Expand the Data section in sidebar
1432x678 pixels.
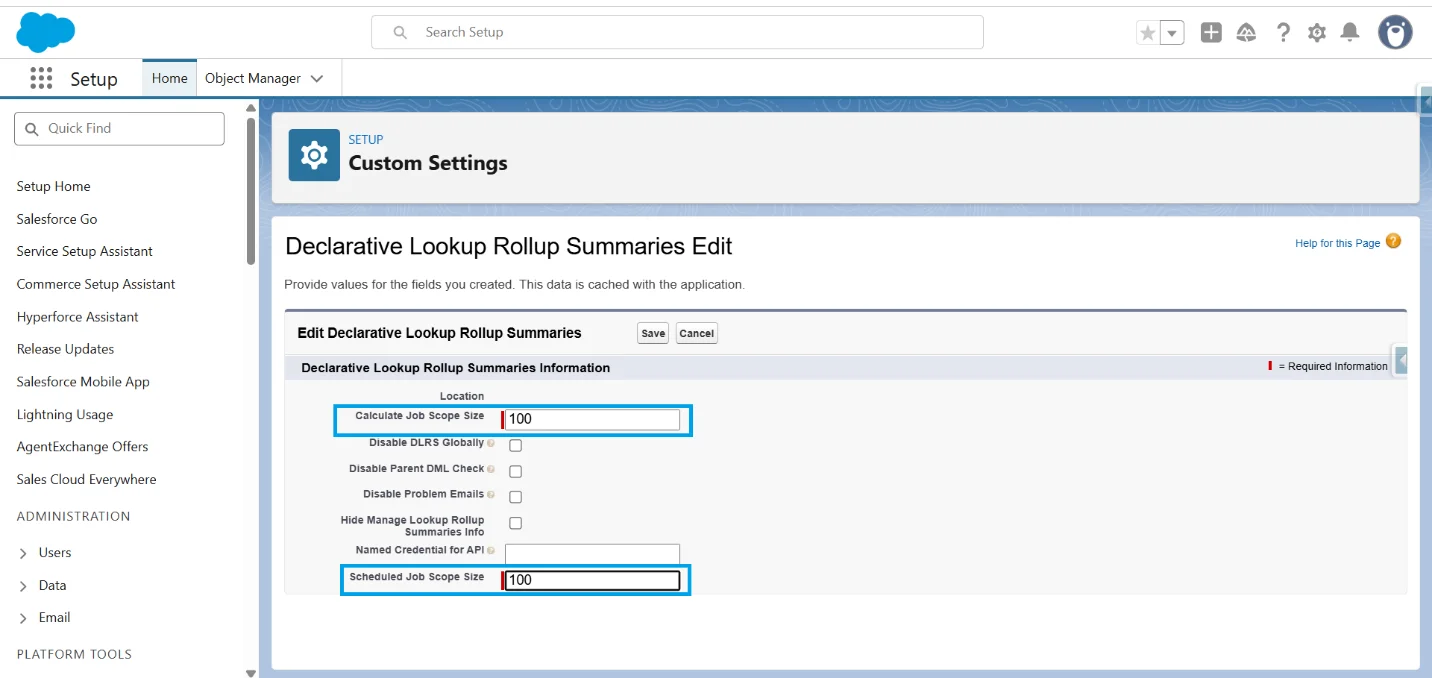(24, 586)
